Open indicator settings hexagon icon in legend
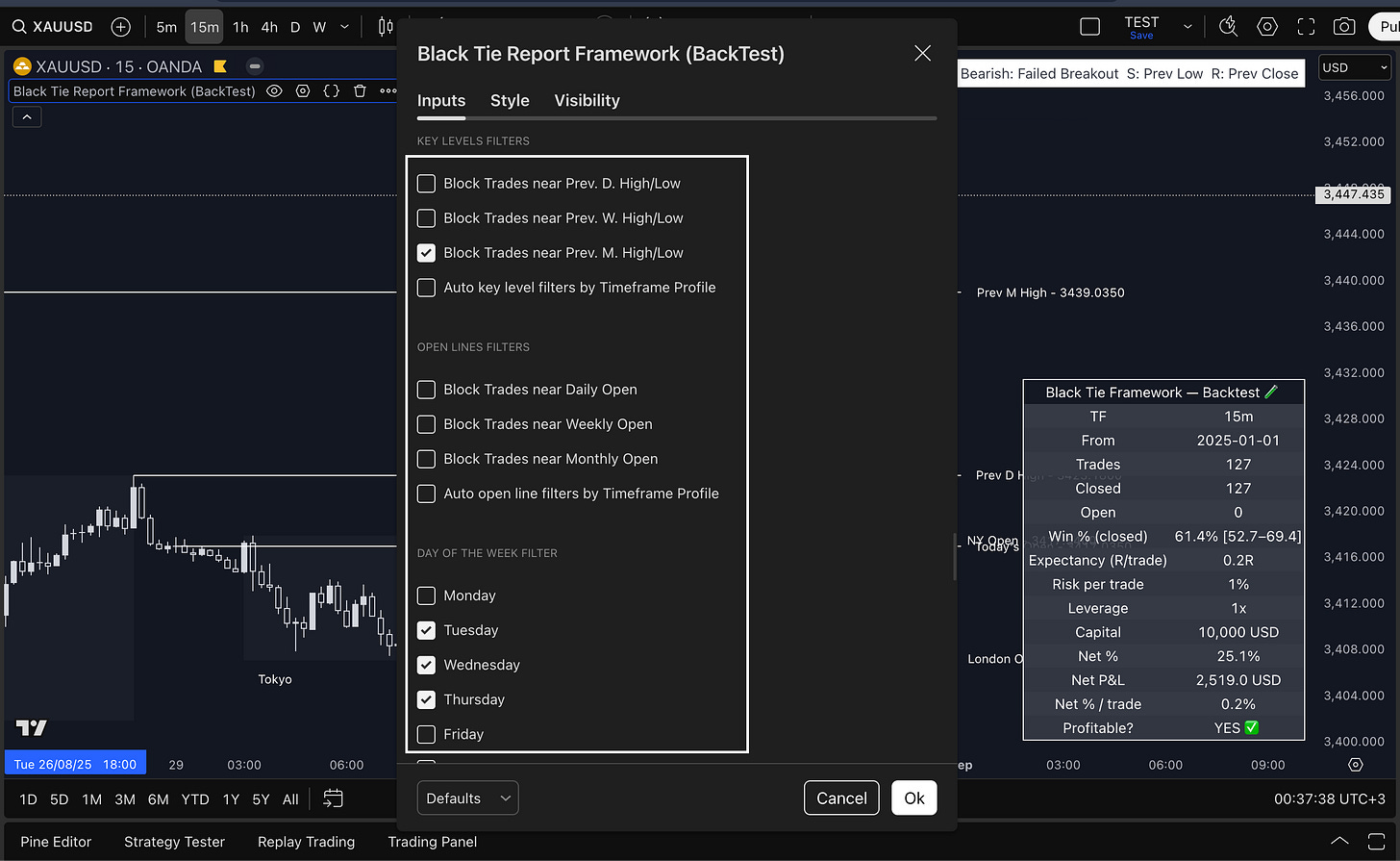Viewport: 1400px width, 861px height. pos(303,91)
